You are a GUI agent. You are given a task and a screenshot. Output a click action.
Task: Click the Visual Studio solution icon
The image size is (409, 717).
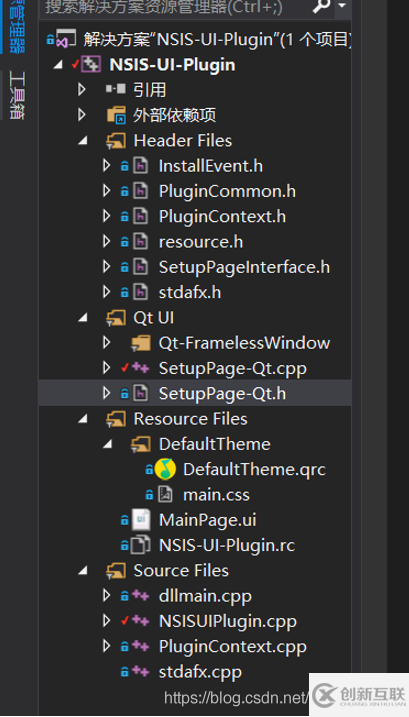point(67,39)
